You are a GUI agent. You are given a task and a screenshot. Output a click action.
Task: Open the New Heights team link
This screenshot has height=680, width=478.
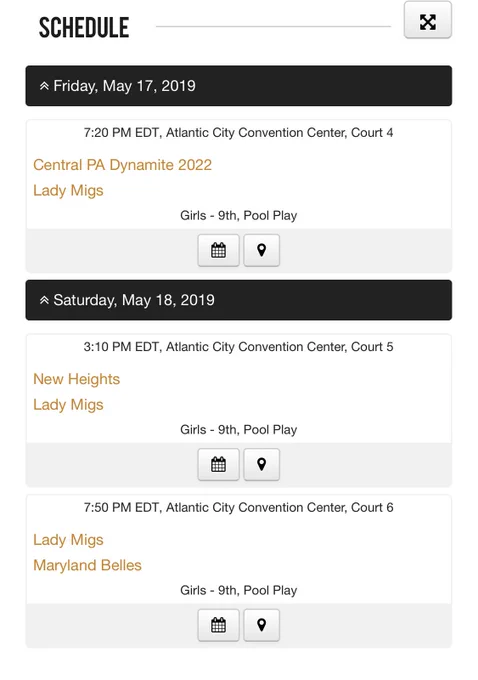point(76,379)
